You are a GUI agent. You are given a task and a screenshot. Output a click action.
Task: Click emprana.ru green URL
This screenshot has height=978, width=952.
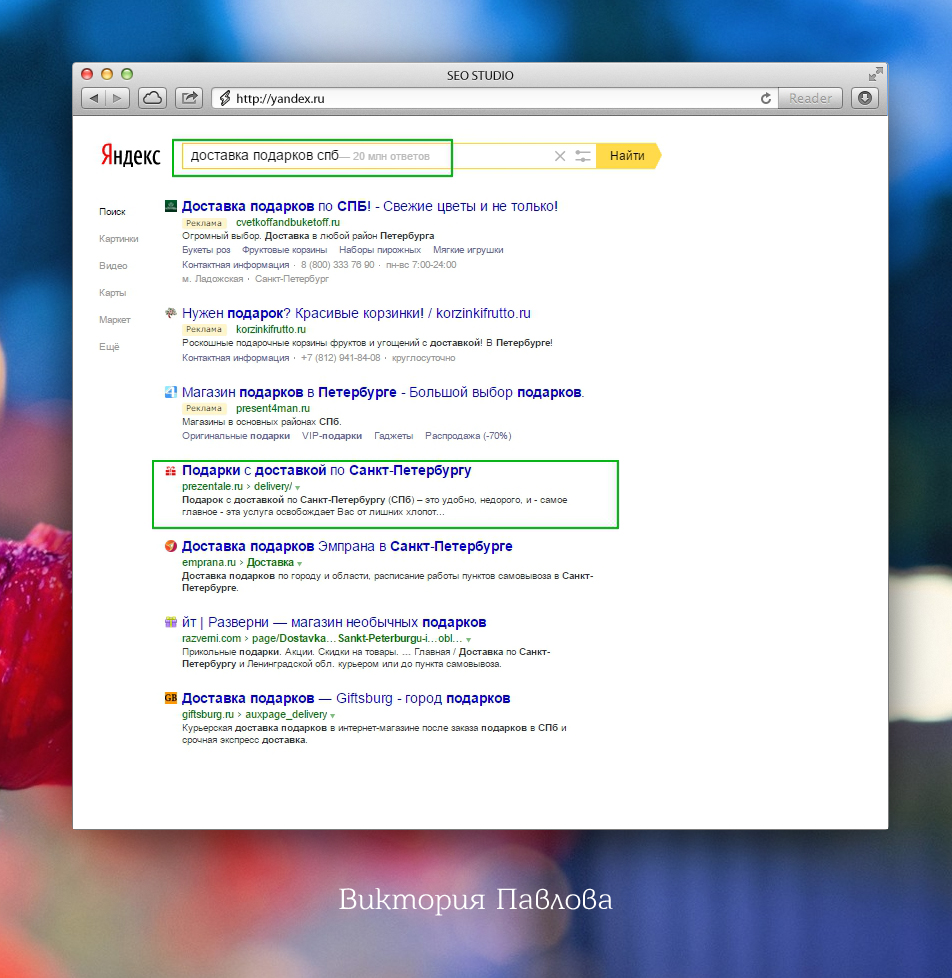[x=209, y=563]
